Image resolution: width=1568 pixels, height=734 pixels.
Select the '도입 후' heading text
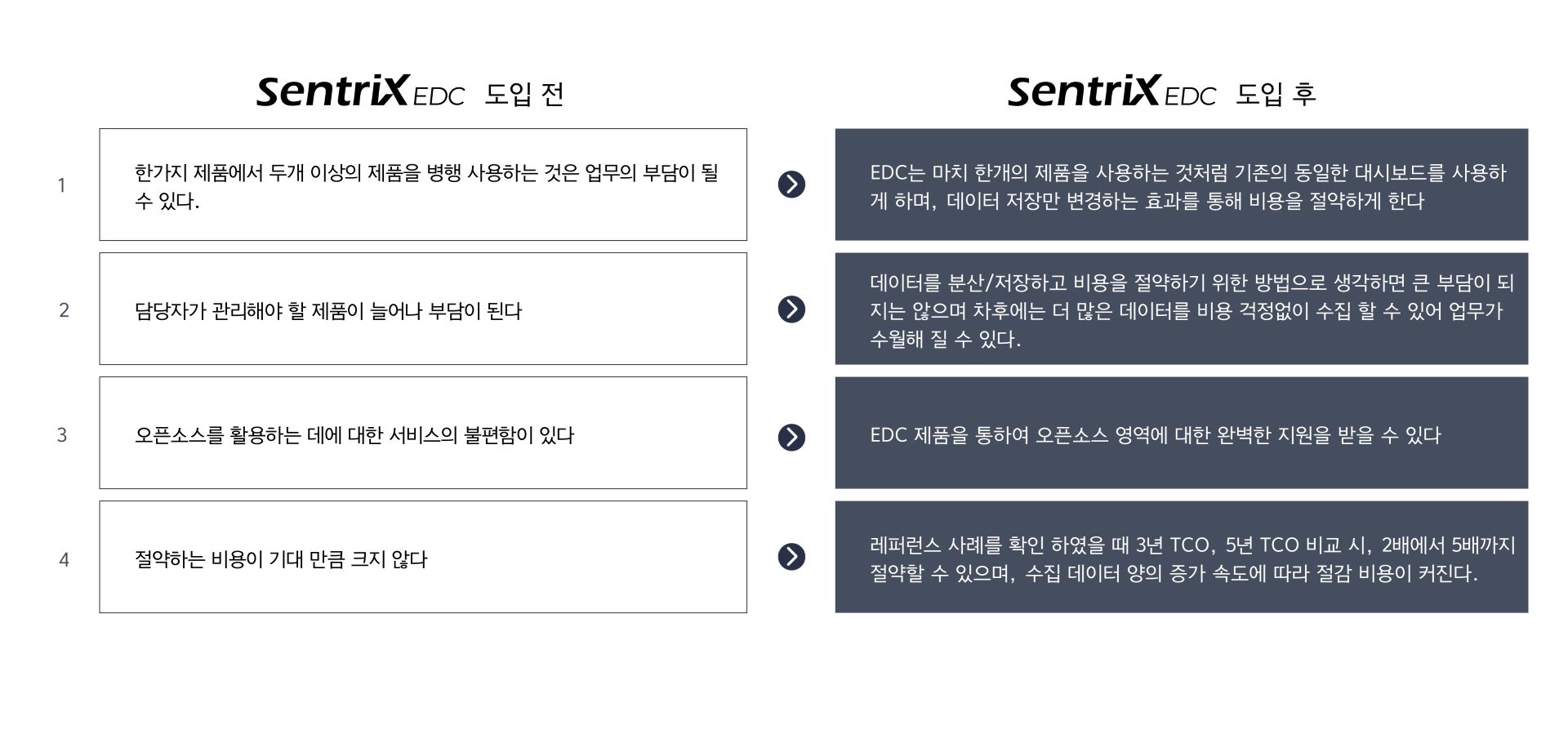coord(1276,94)
